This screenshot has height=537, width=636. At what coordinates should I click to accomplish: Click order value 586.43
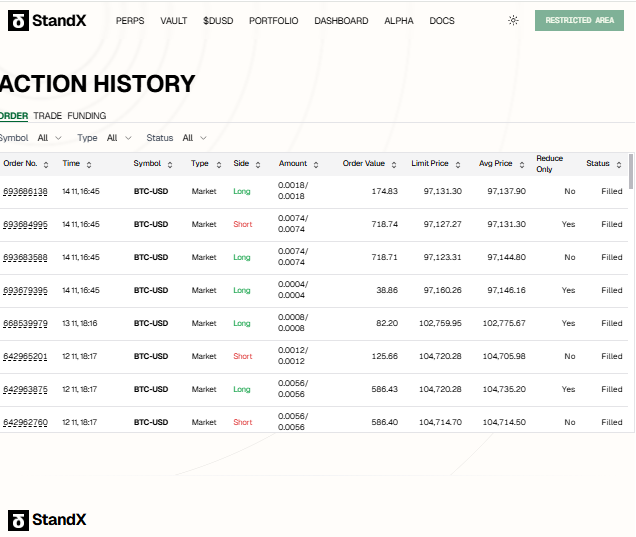pos(385,389)
